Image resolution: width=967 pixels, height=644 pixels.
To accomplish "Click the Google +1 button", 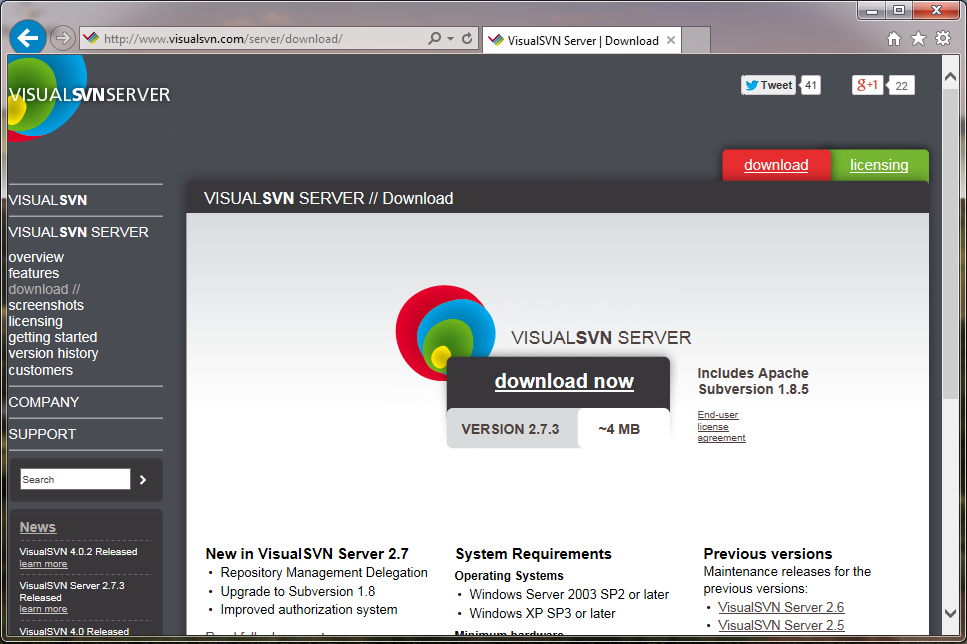I will [867, 85].
